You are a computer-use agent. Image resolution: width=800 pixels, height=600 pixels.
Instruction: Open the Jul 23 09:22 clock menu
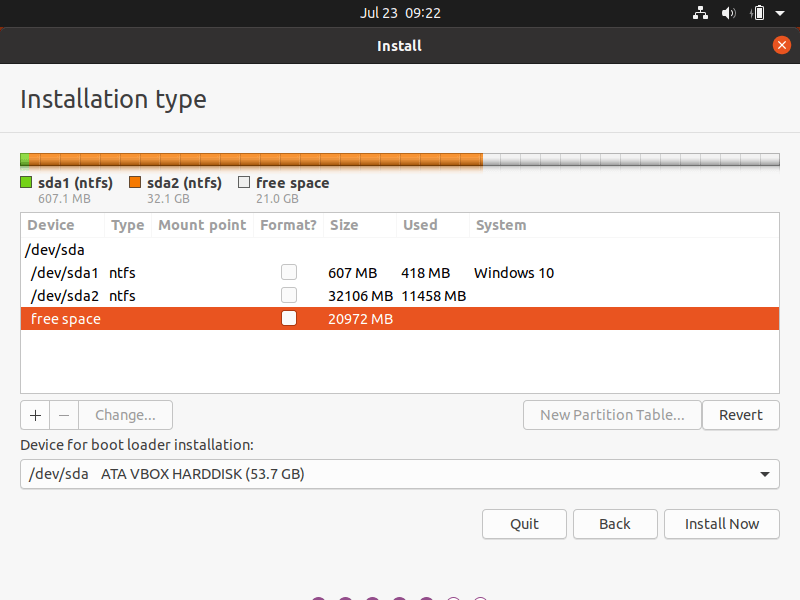coord(400,13)
